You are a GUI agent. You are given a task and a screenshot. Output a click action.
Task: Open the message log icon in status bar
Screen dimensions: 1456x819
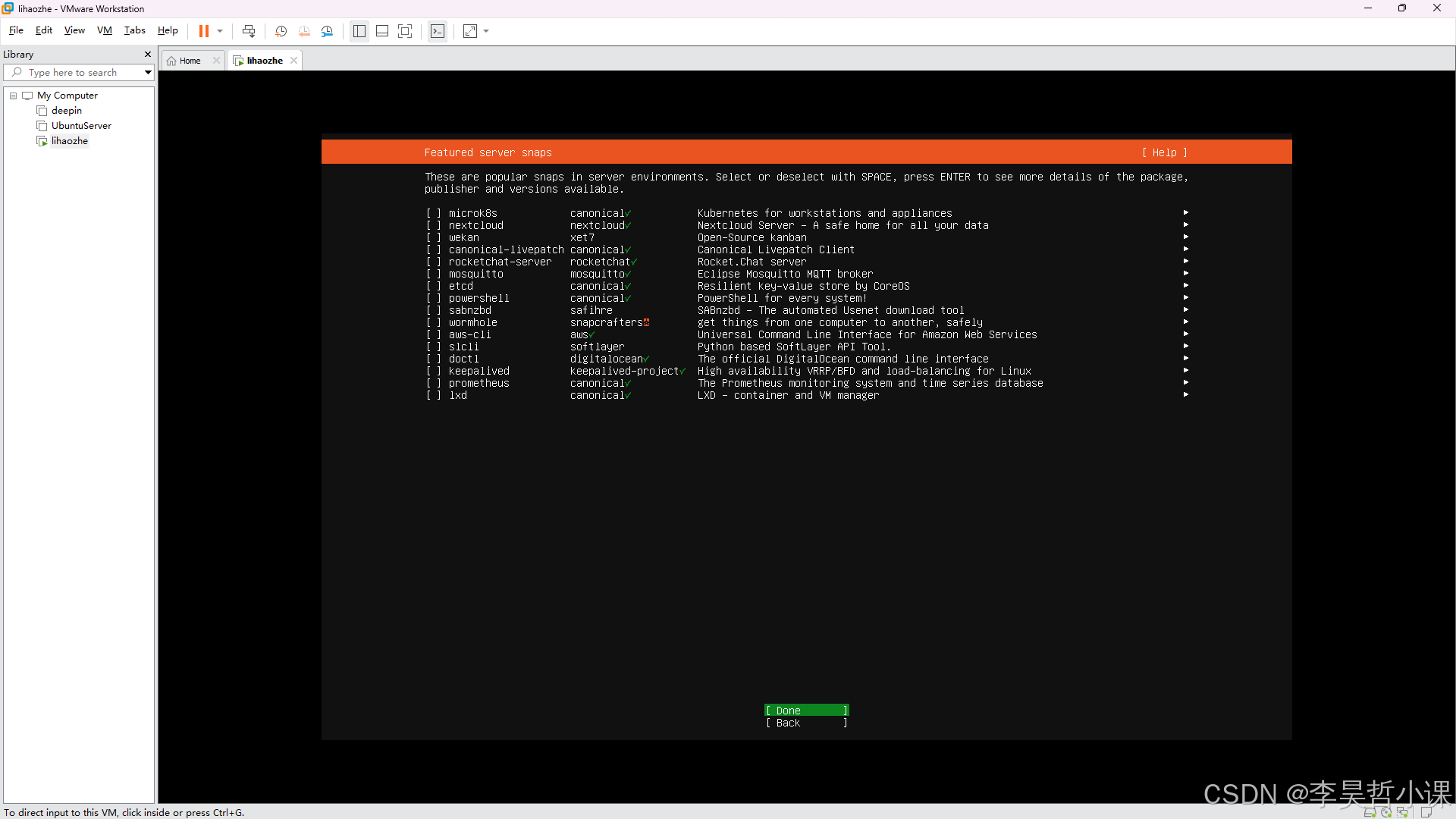coord(1426,812)
